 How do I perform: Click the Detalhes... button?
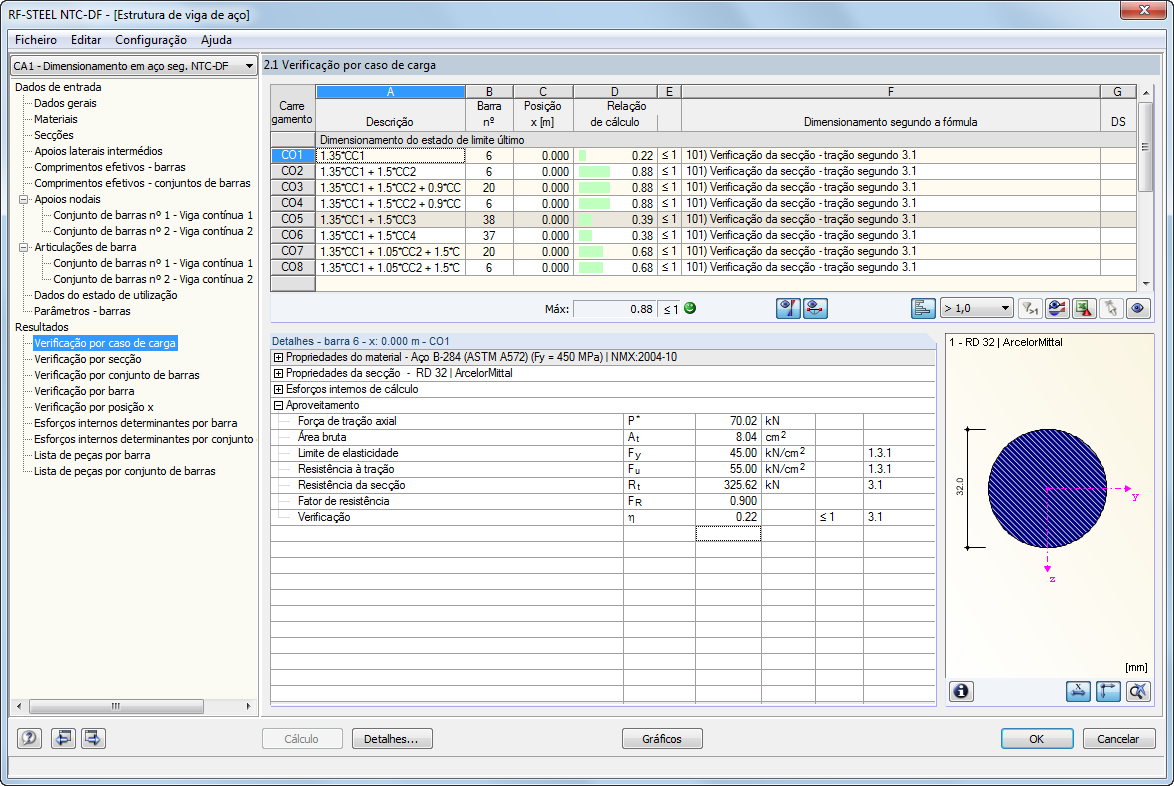(x=392, y=739)
